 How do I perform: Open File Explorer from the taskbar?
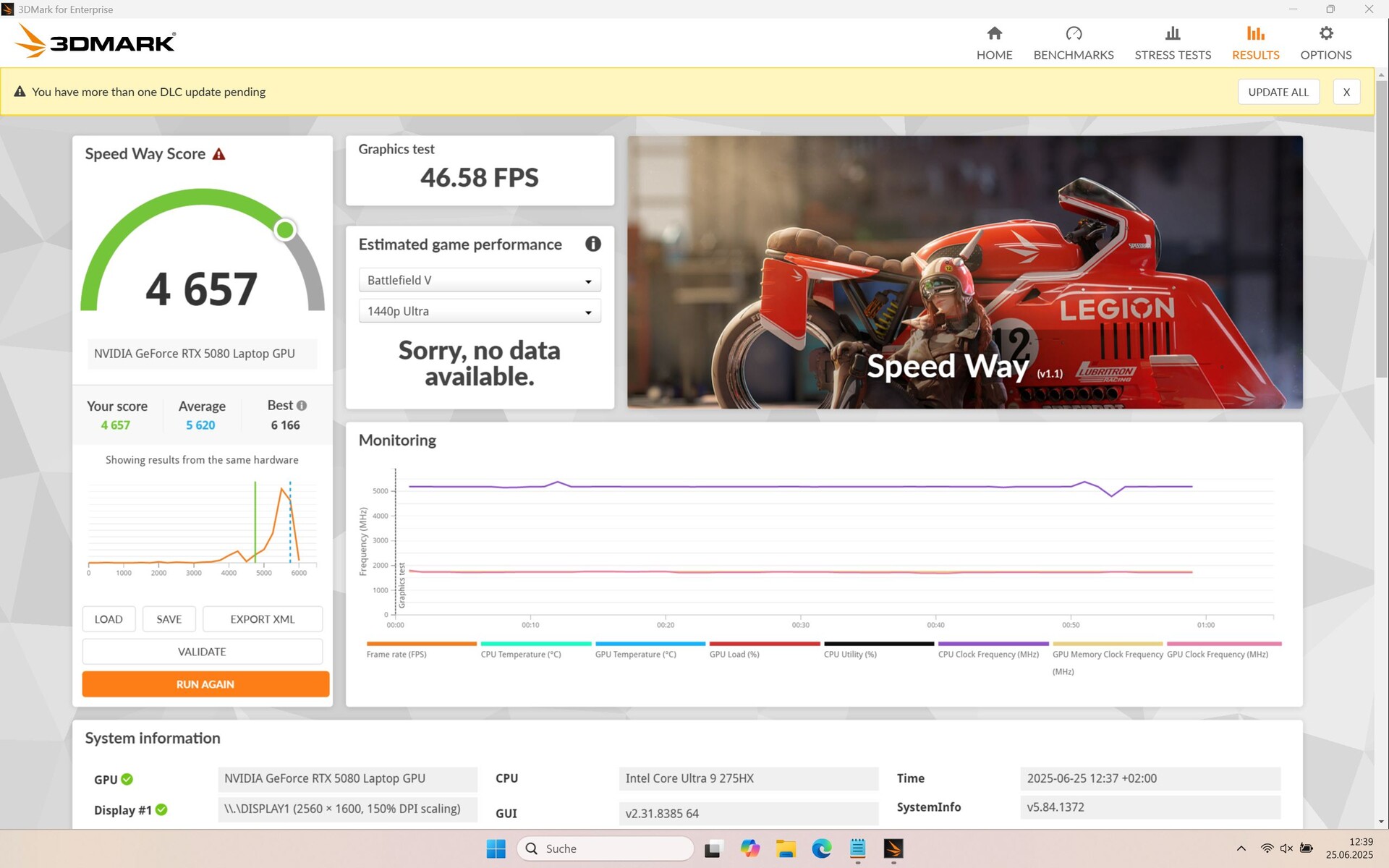coord(786,848)
